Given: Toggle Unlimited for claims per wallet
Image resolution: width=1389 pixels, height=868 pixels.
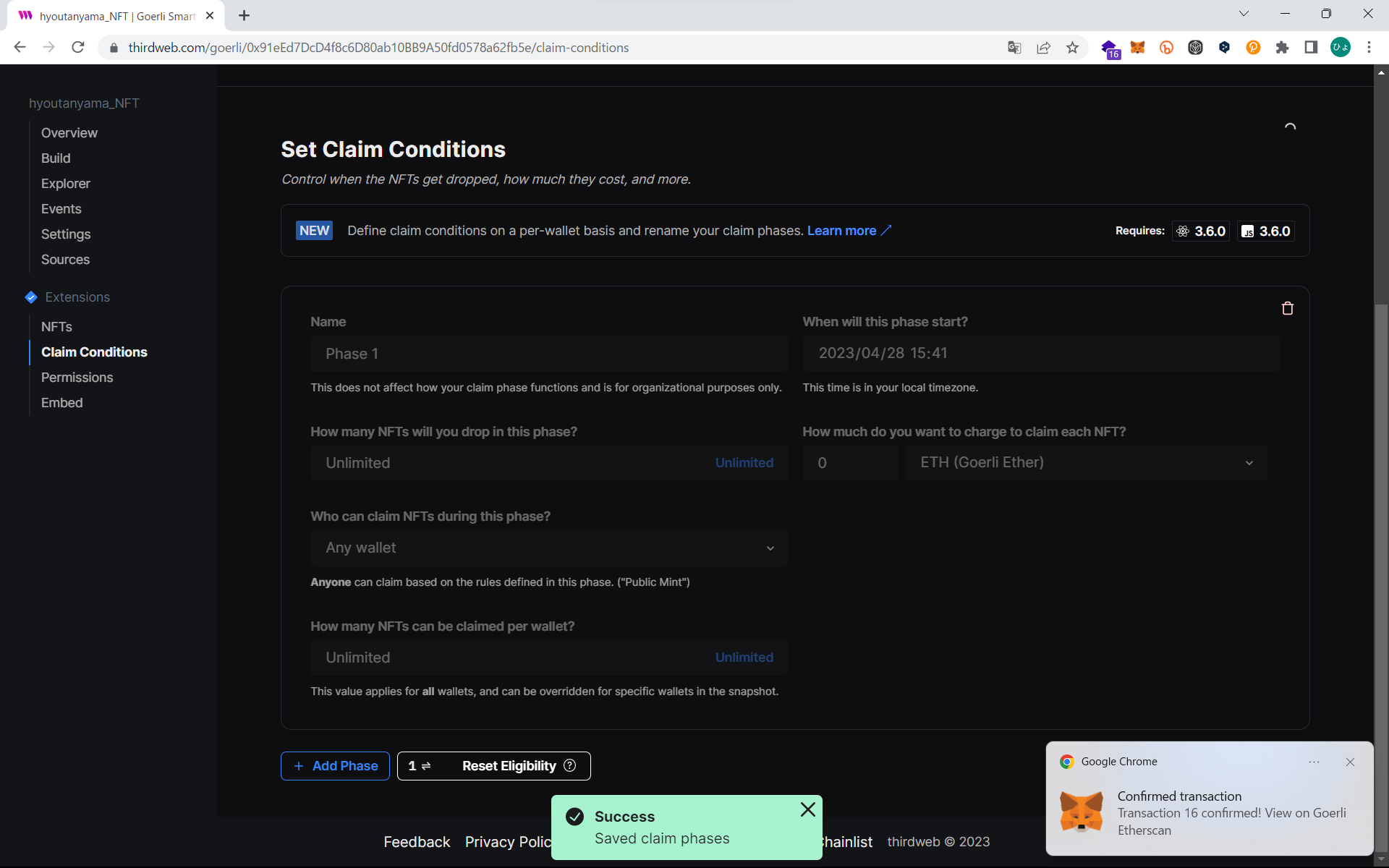Looking at the screenshot, I should 744,658.
